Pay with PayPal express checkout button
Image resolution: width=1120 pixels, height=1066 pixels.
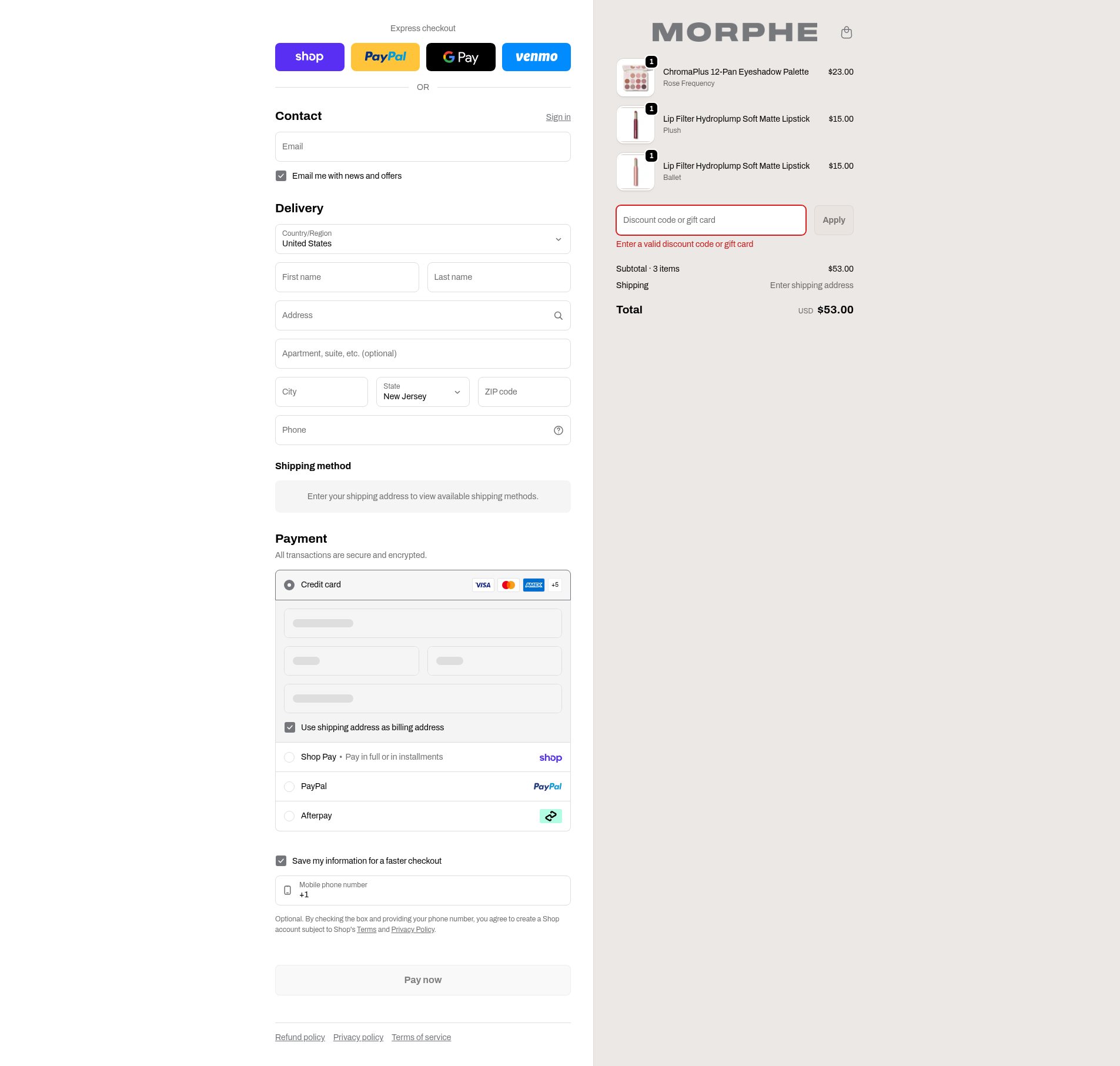(385, 57)
